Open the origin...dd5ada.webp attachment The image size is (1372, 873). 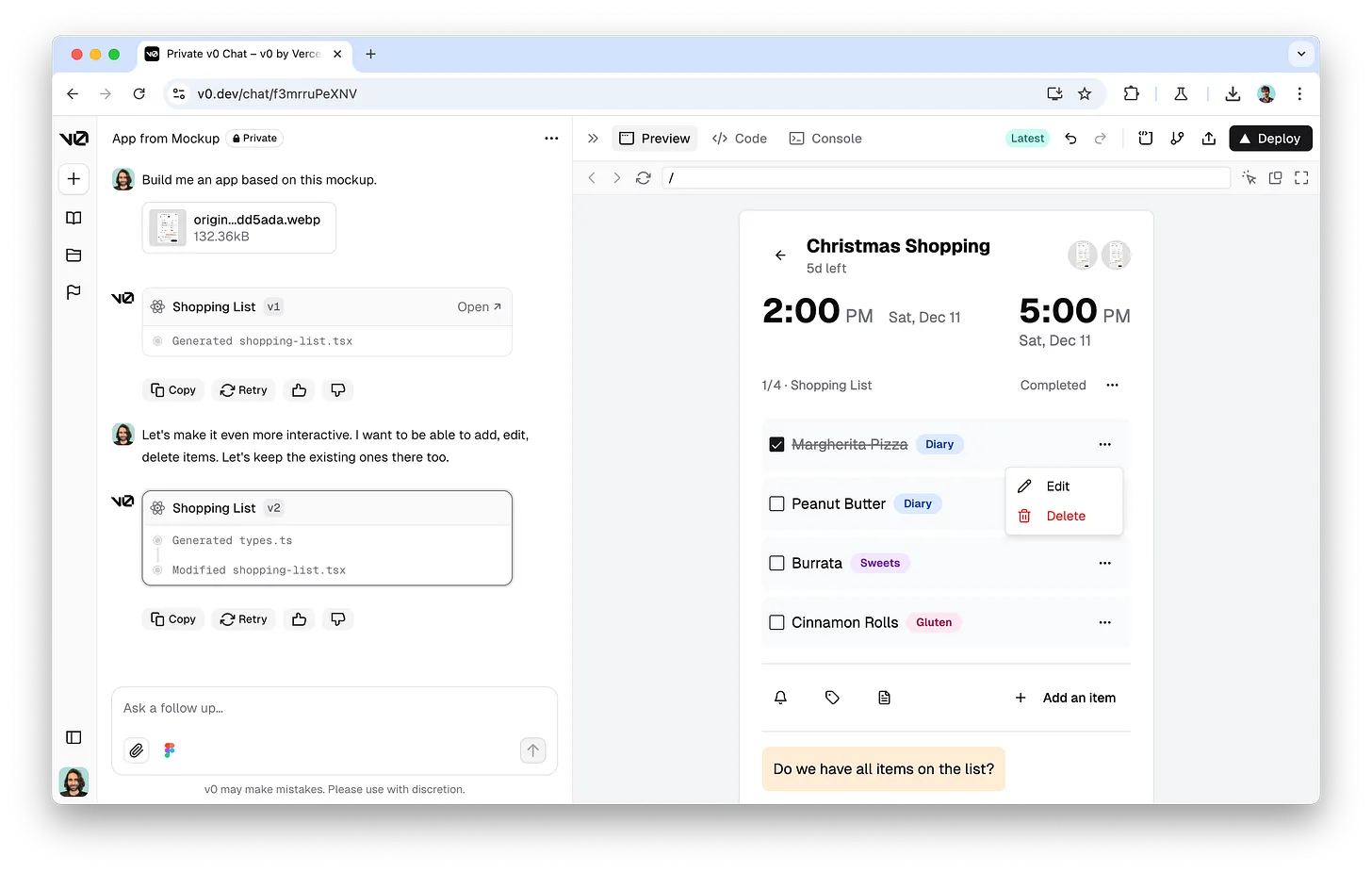coord(239,227)
